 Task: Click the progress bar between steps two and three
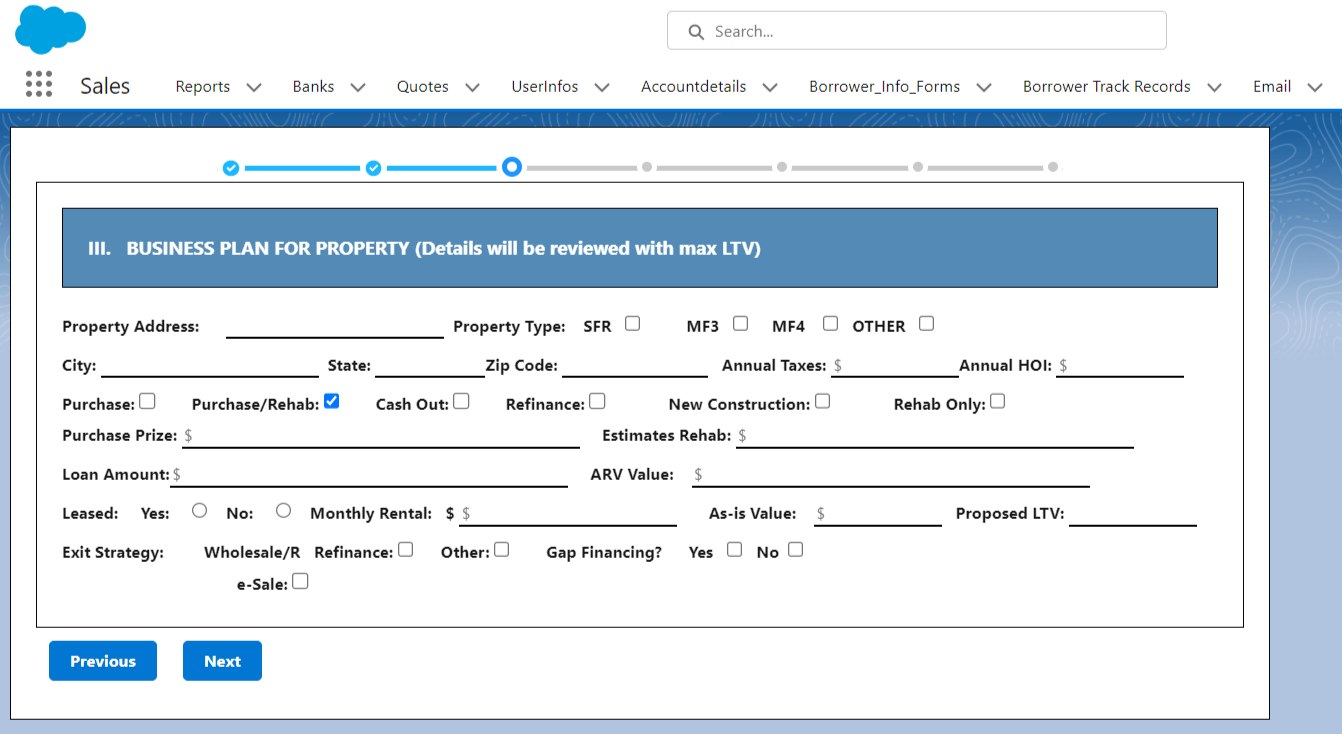(443, 167)
